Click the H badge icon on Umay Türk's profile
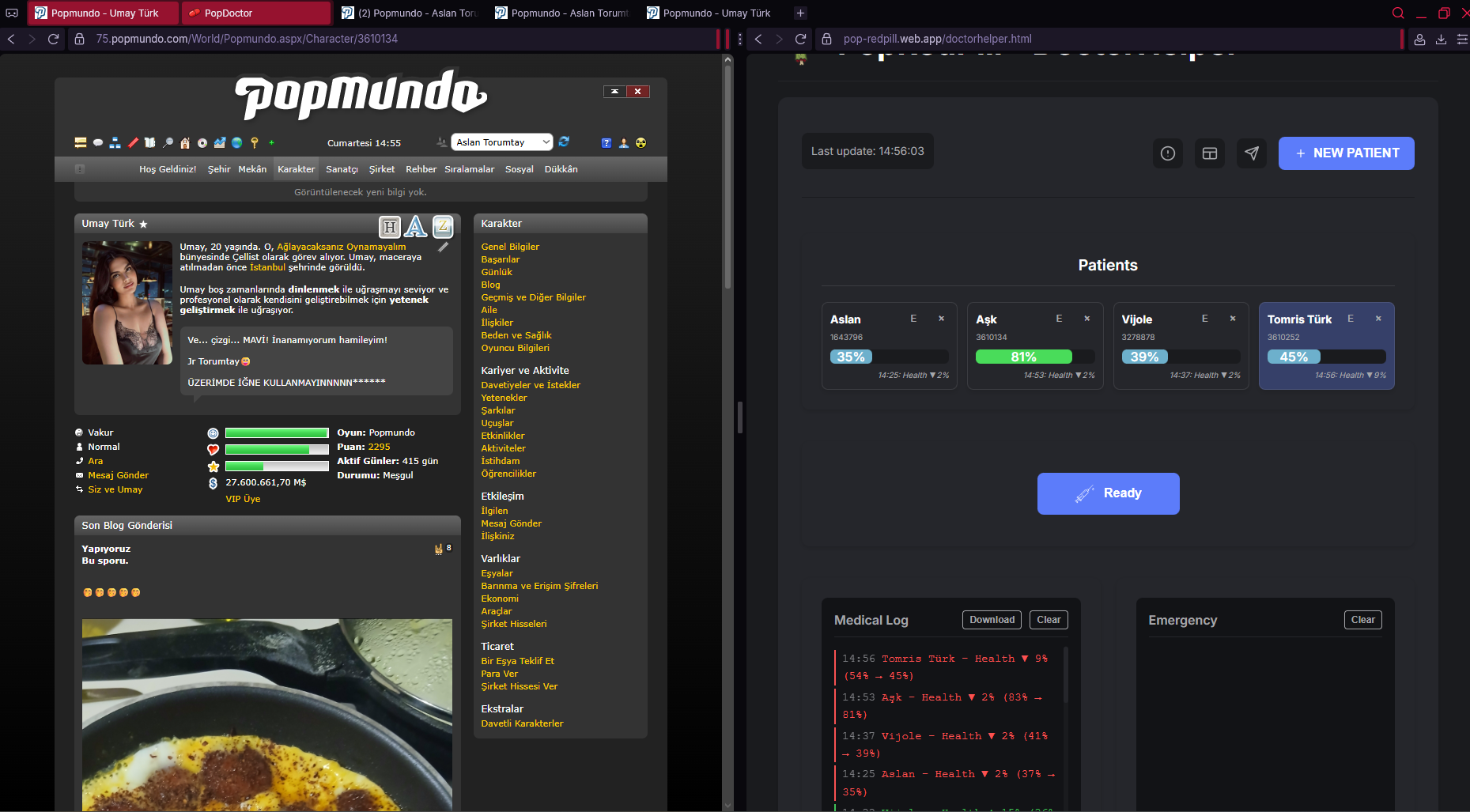This screenshot has width=1470, height=812. 390,228
